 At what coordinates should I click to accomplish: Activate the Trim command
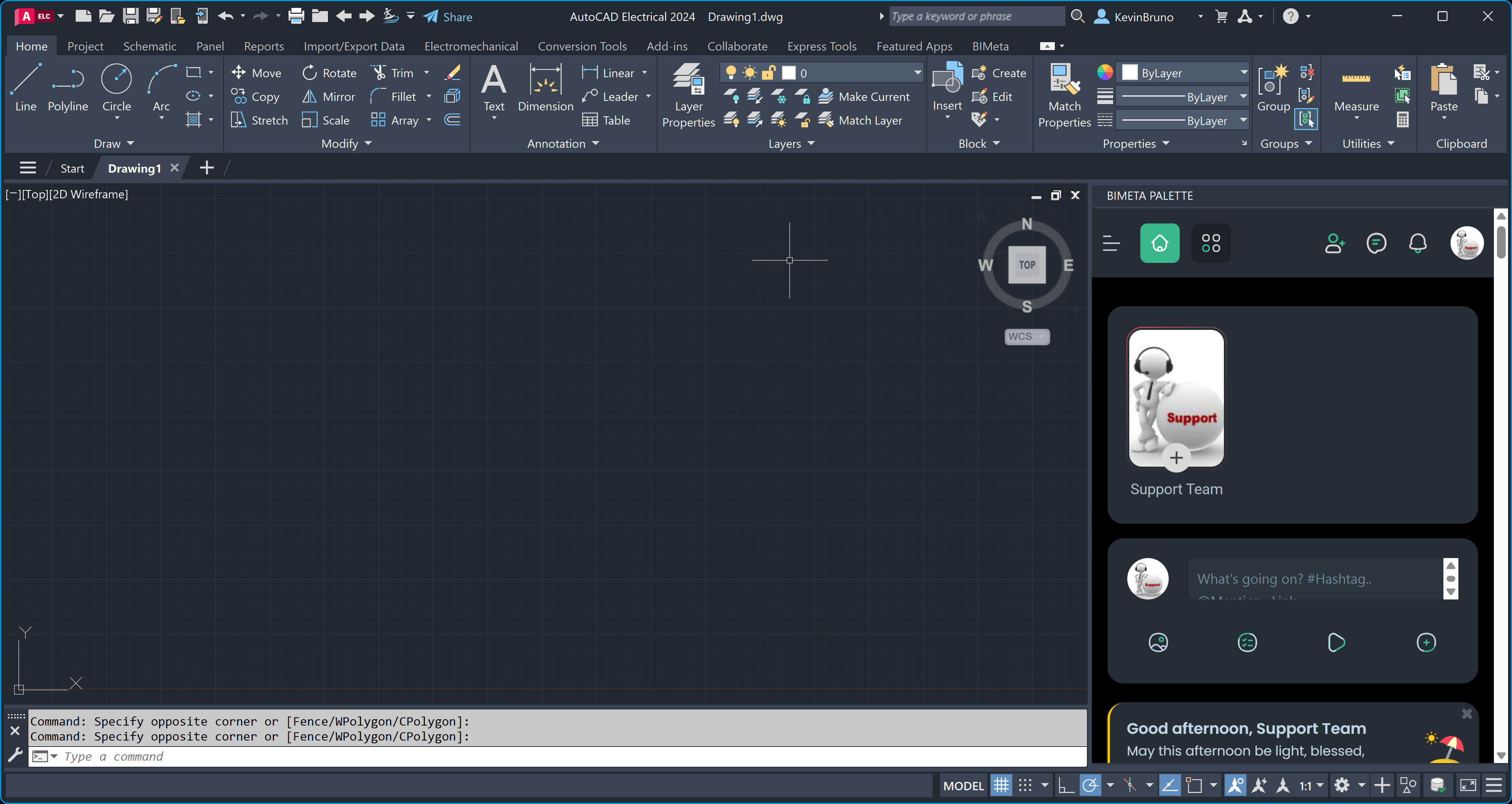[x=393, y=73]
